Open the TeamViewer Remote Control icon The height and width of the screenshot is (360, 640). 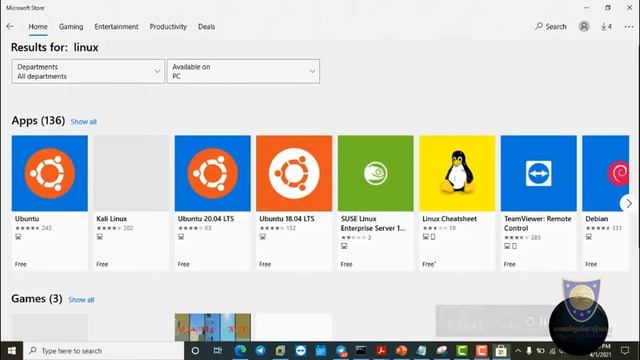tap(539, 173)
